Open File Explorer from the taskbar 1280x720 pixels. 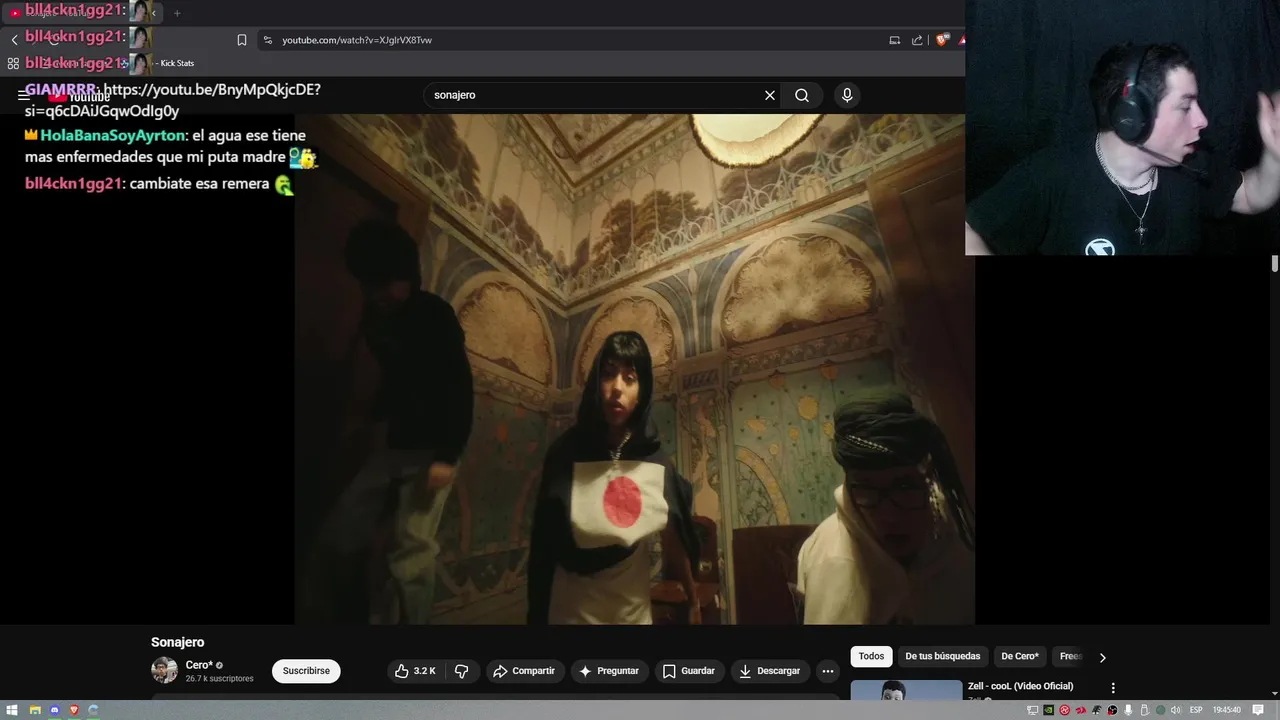click(35, 710)
